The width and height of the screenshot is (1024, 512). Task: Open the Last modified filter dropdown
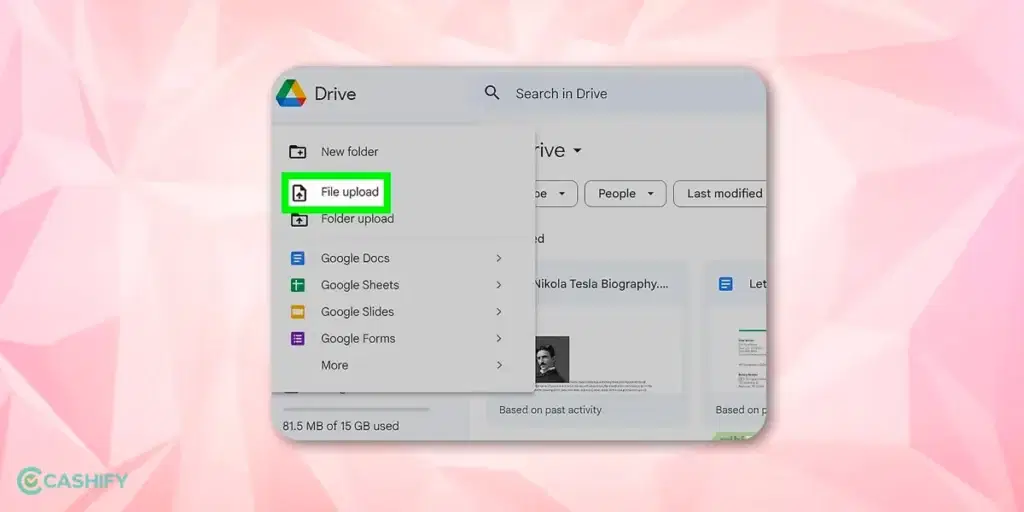pyautogui.click(x=720, y=193)
